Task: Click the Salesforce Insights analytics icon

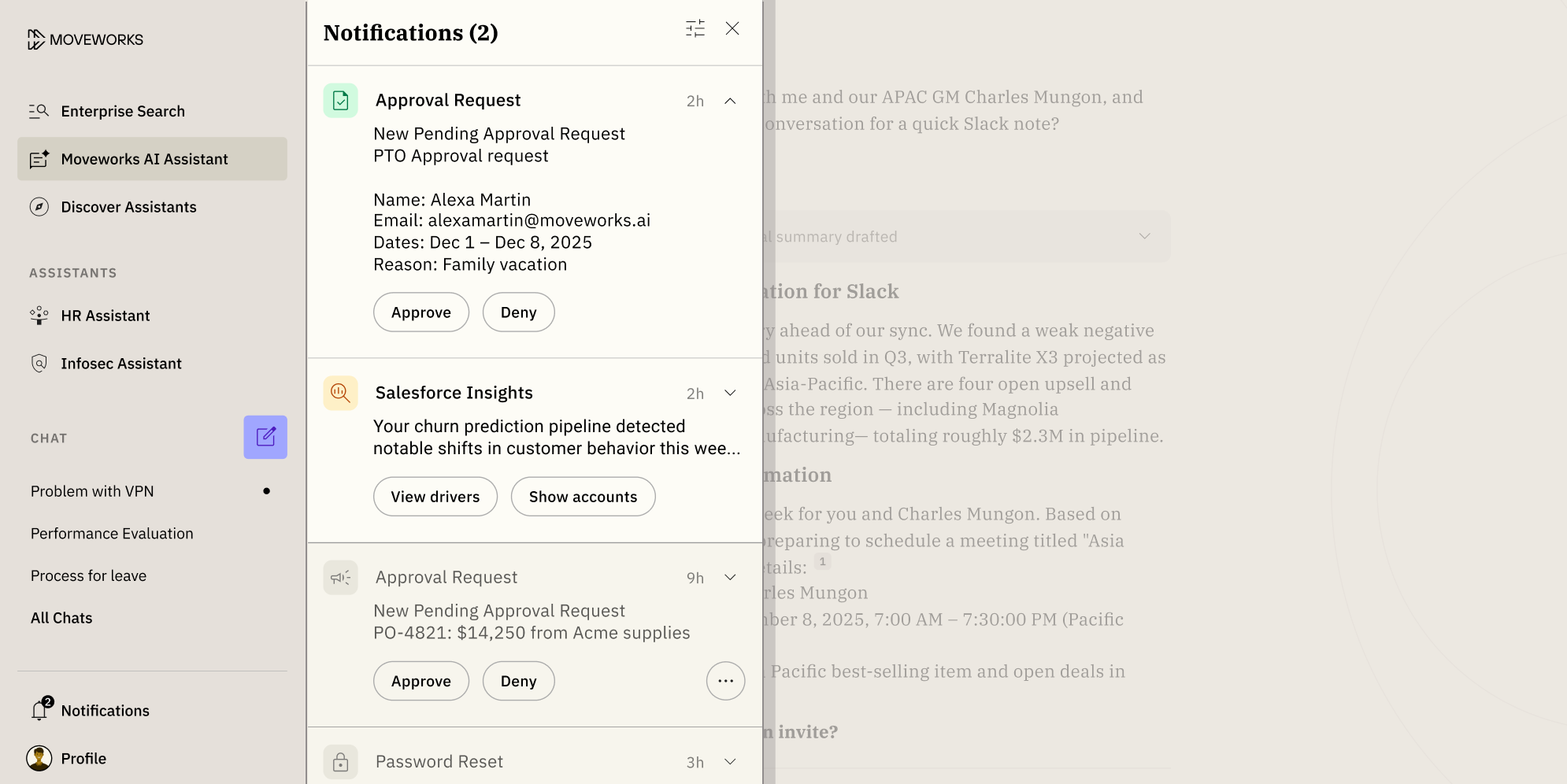Action: point(340,393)
